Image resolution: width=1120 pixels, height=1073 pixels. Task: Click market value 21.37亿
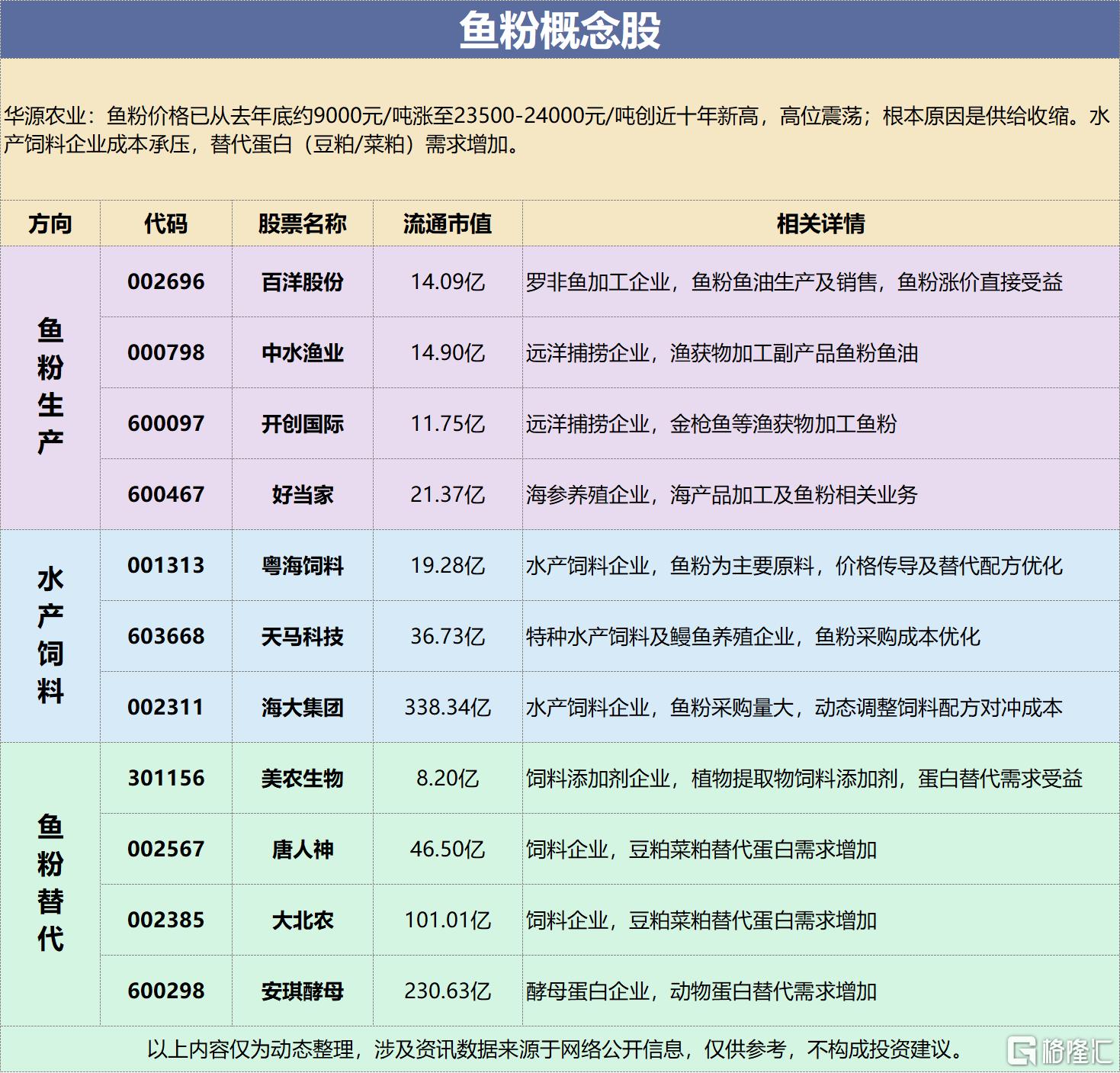448,495
